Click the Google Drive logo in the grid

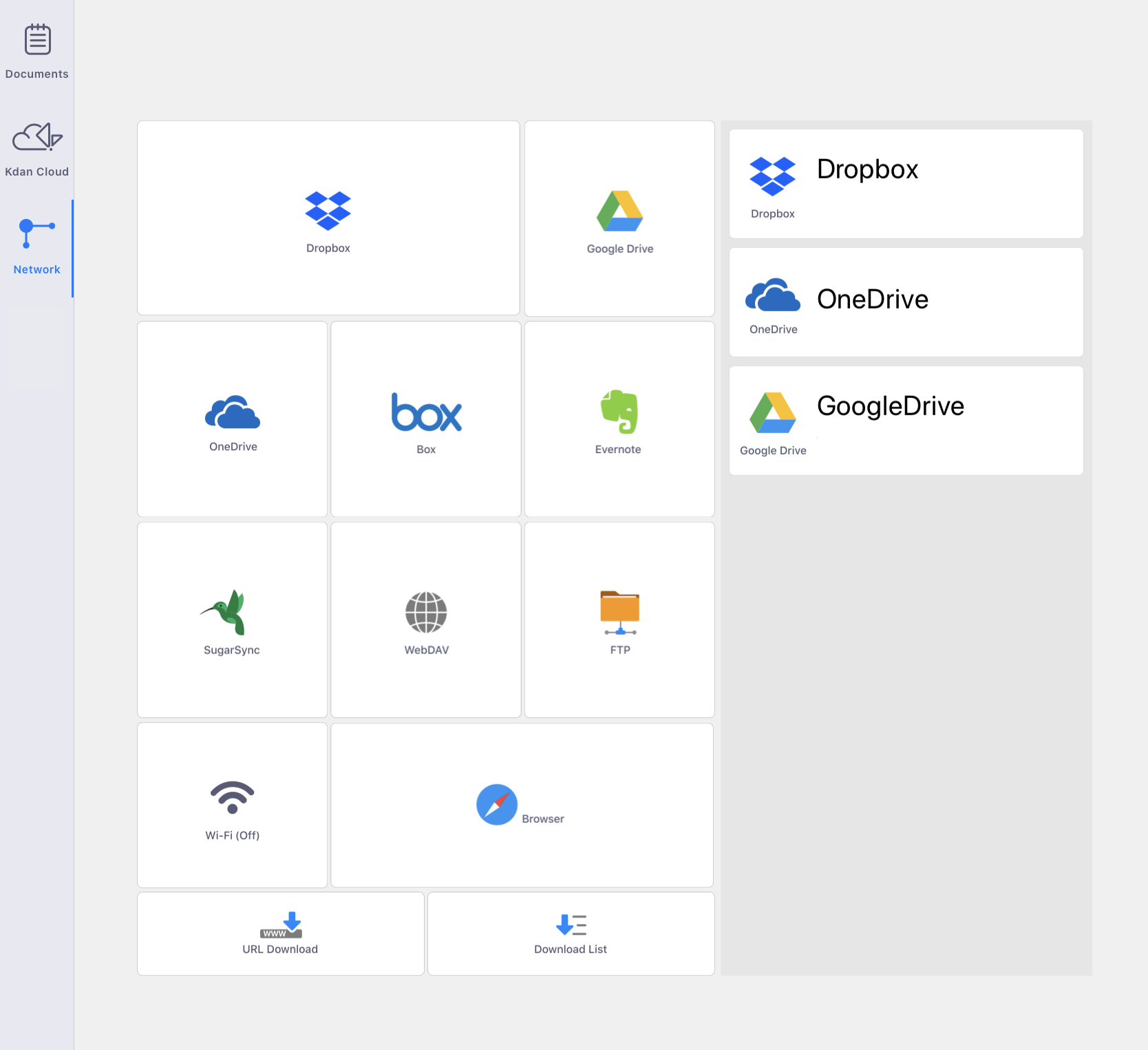(620, 211)
